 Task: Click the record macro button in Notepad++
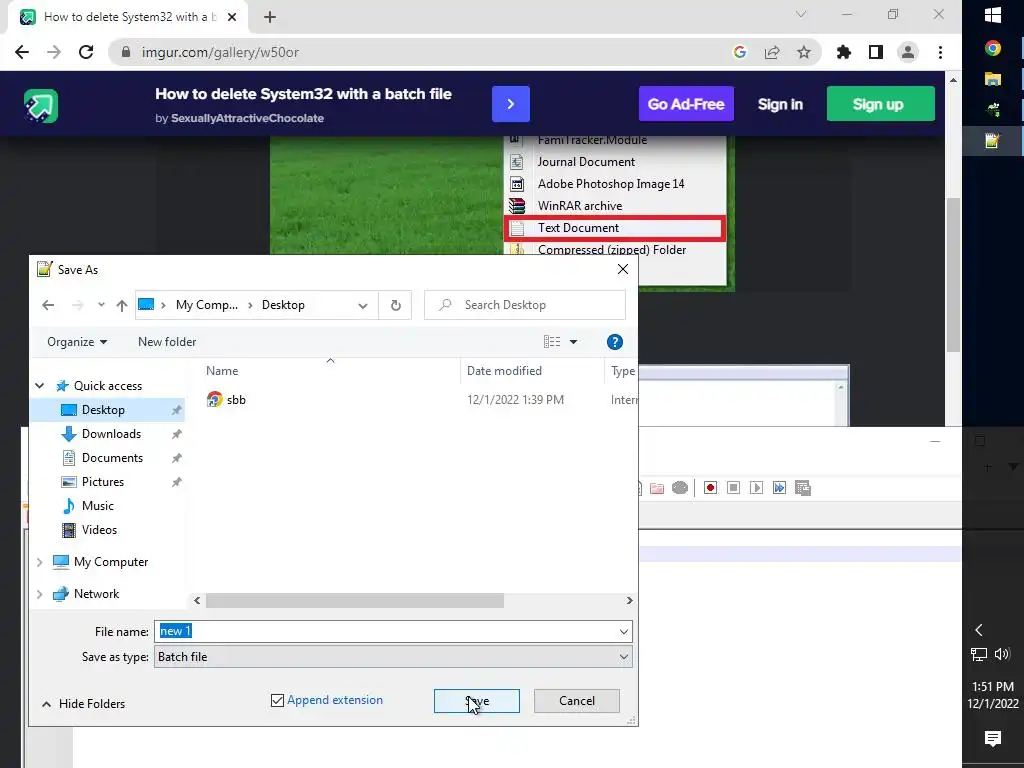711,488
